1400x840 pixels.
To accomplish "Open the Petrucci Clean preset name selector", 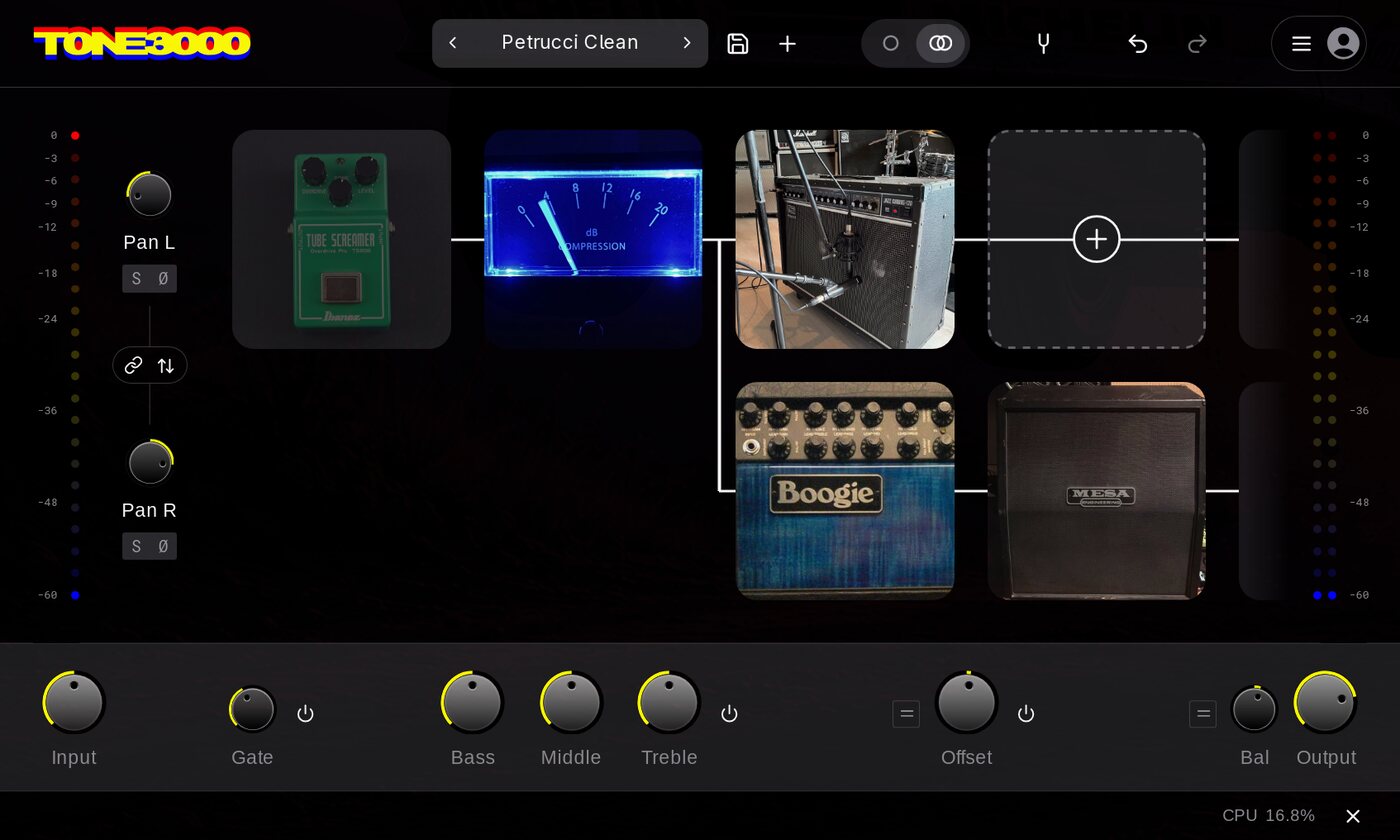I will point(570,43).
